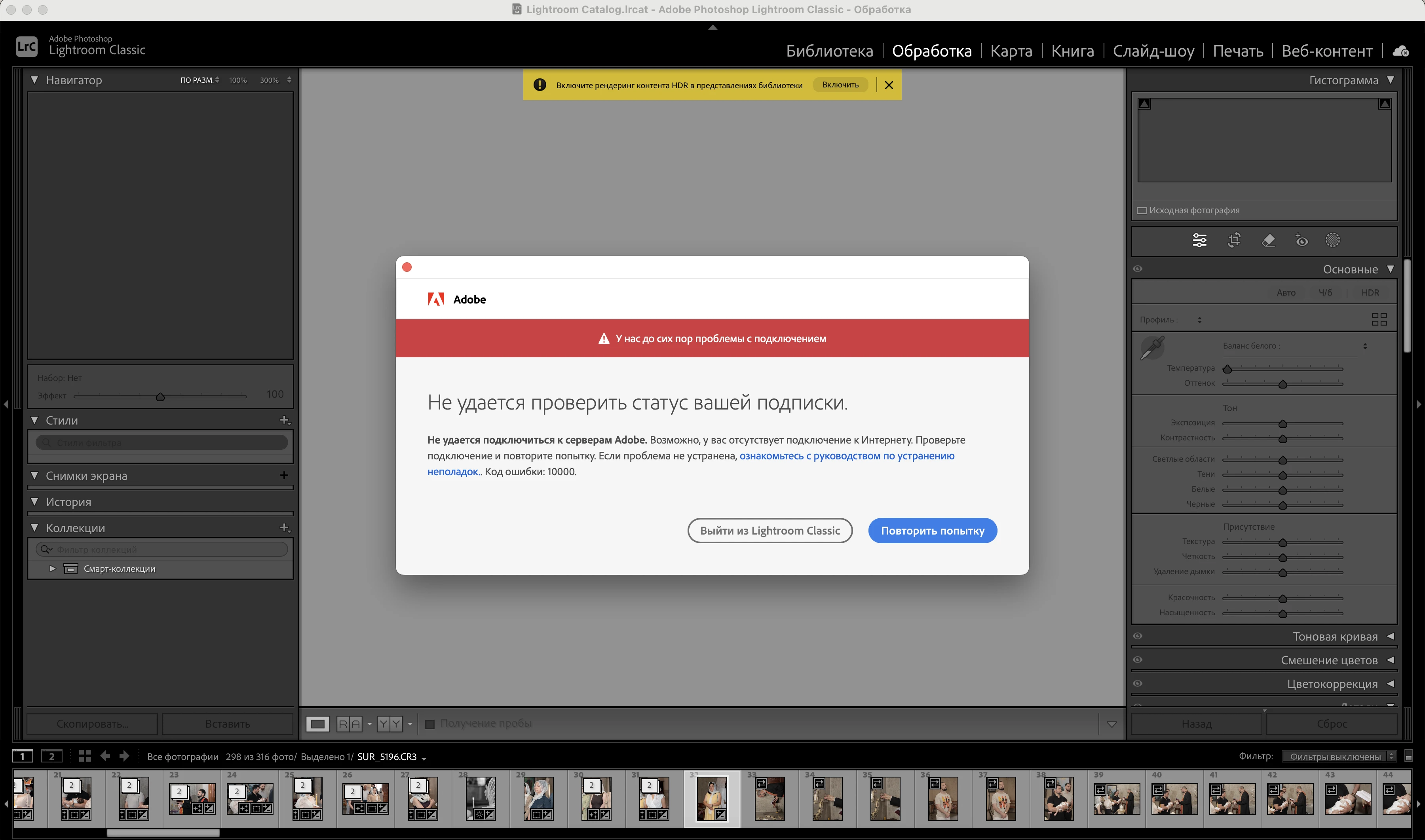The height and width of the screenshot is (840, 1425).
Task: Select the Edit sliders tool icon
Action: pyautogui.click(x=1199, y=241)
